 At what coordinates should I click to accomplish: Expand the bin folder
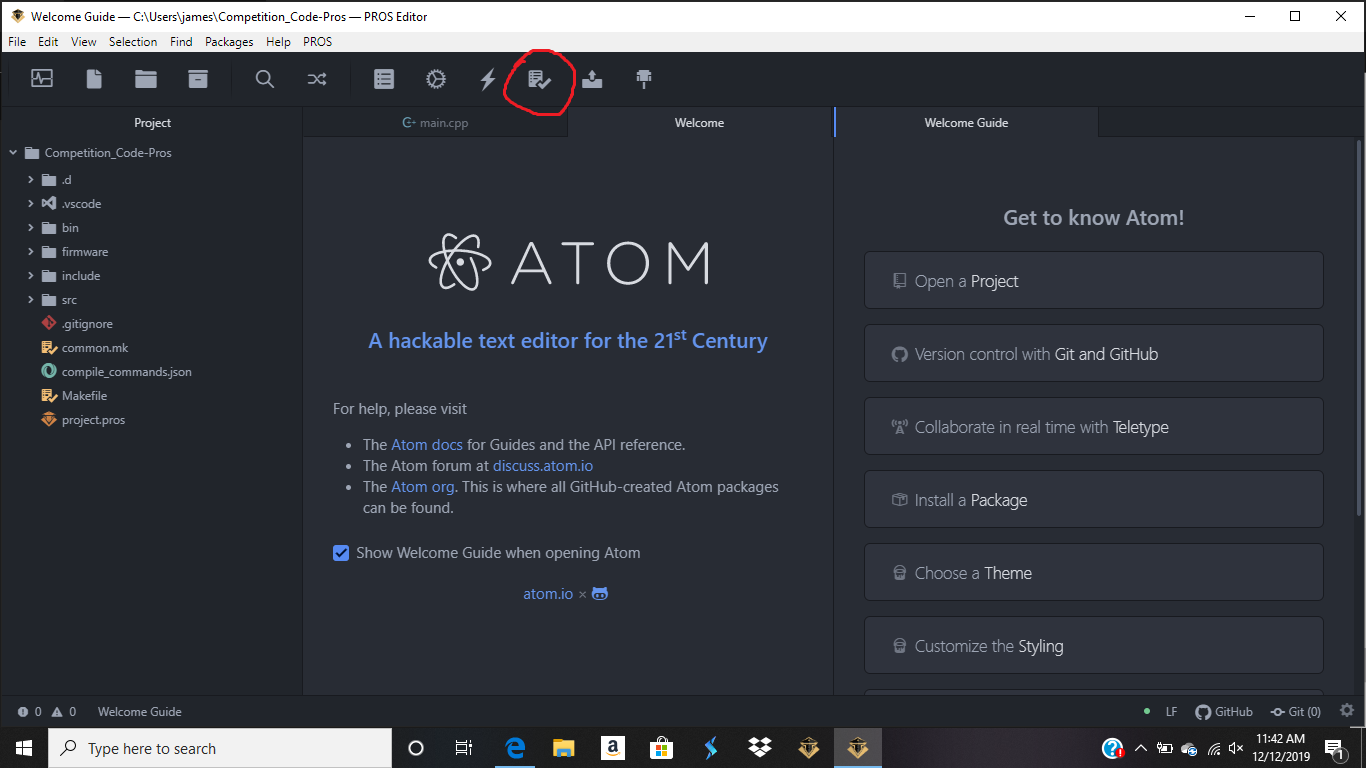coord(31,228)
